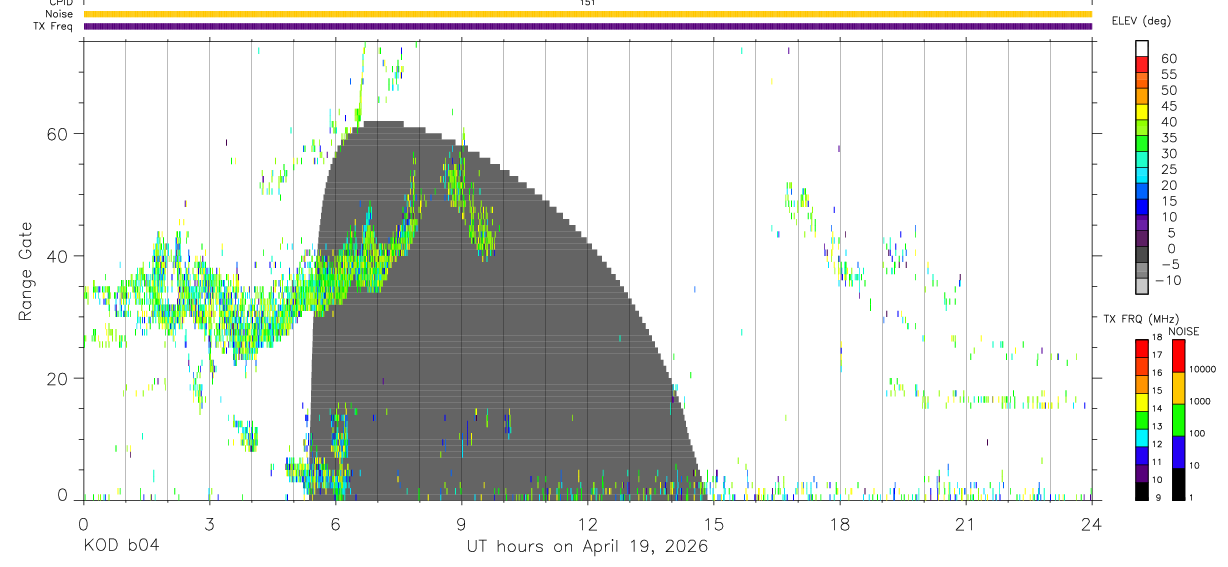
Task: Click the "UT hours on April 19, 2026" axis title
Action: (x=587, y=546)
